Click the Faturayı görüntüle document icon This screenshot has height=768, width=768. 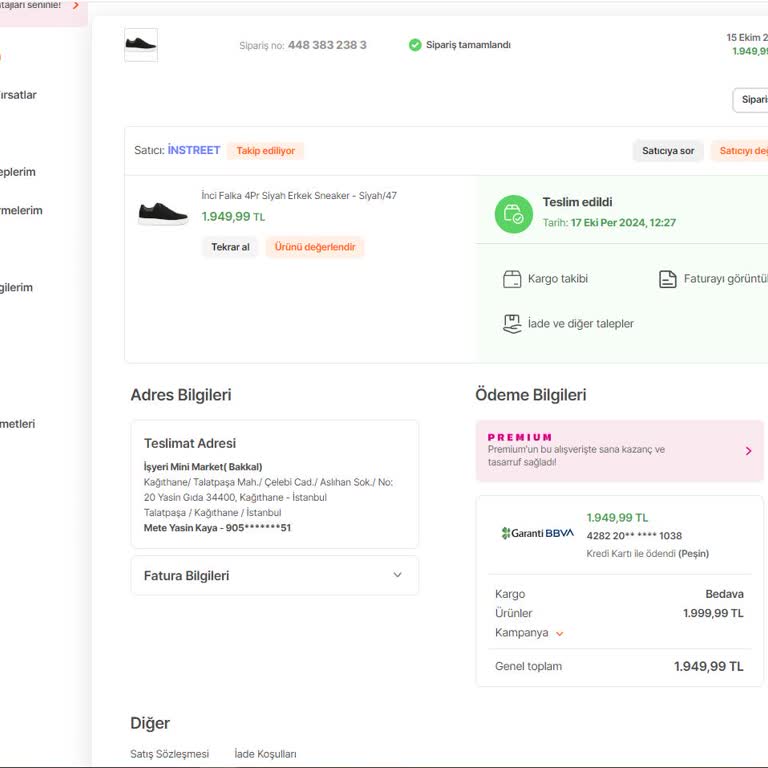668,279
